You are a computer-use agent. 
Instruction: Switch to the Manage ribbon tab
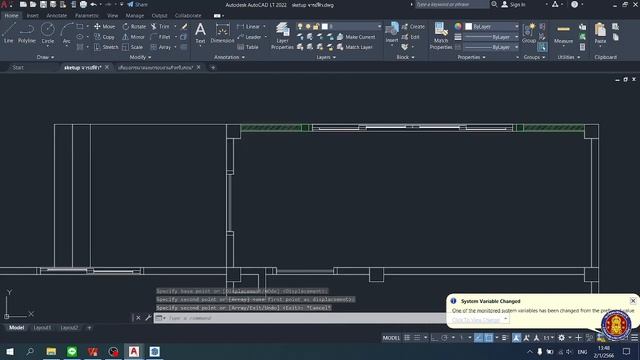click(x=134, y=16)
